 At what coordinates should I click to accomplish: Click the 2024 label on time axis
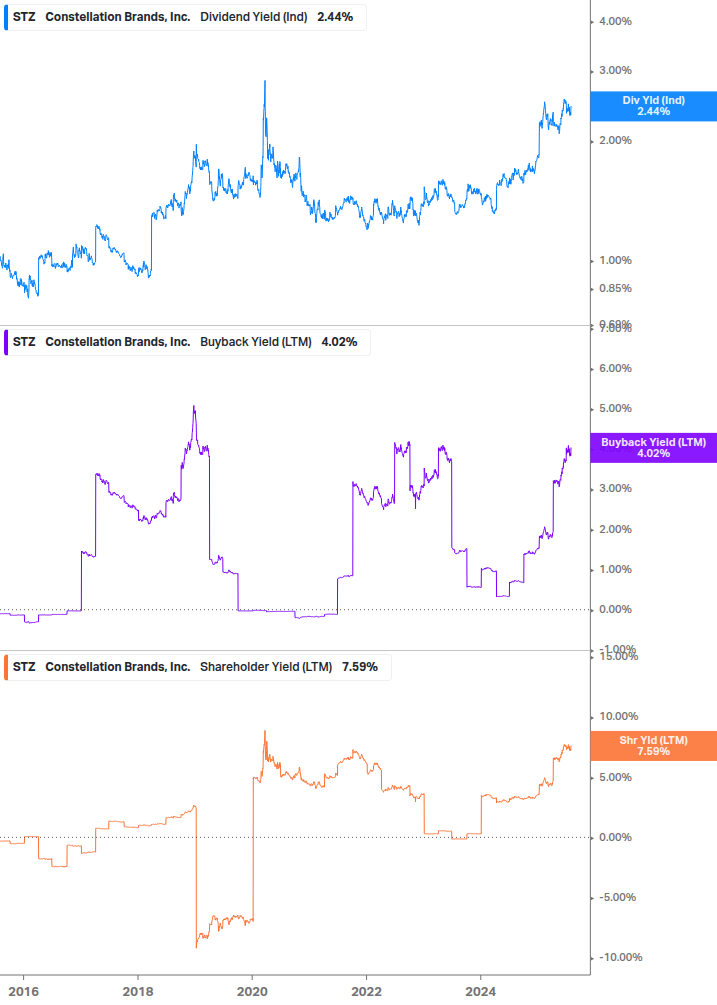481,992
